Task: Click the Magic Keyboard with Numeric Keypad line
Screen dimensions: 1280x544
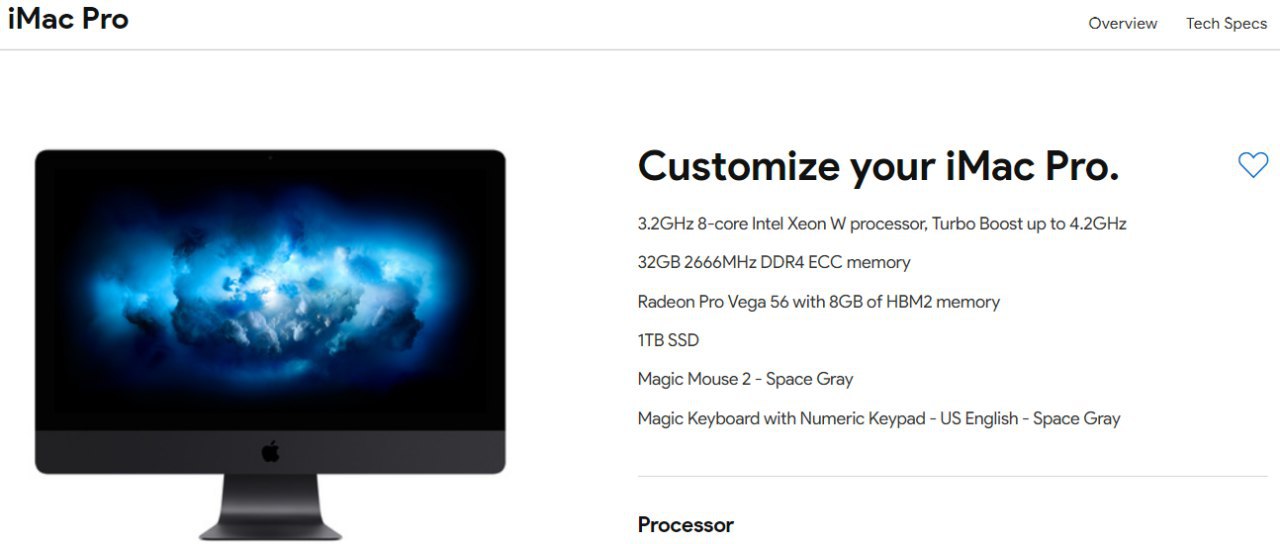Action: point(878,419)
